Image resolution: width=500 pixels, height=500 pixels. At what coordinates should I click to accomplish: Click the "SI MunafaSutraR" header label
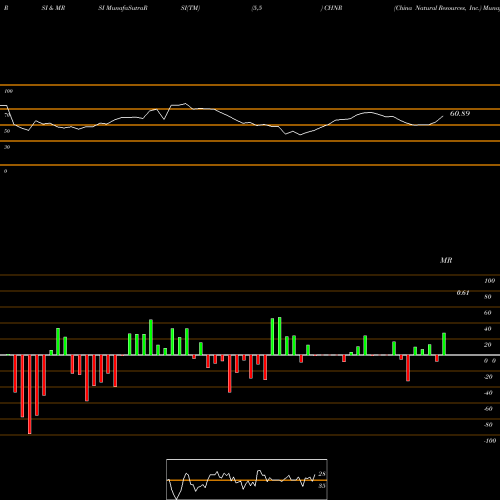123,8
